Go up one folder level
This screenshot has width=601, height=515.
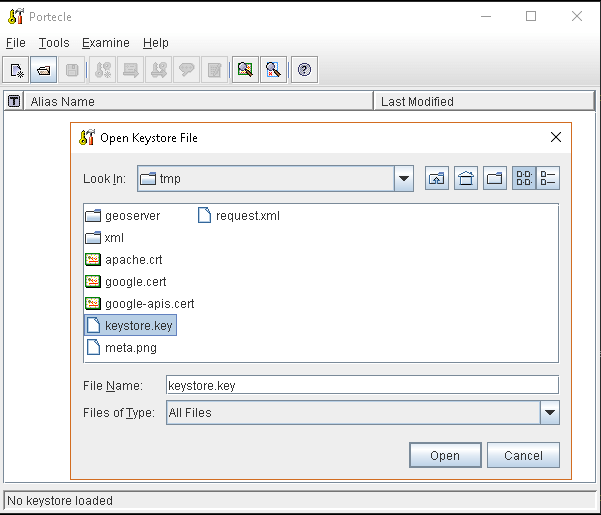click(437, 179)
